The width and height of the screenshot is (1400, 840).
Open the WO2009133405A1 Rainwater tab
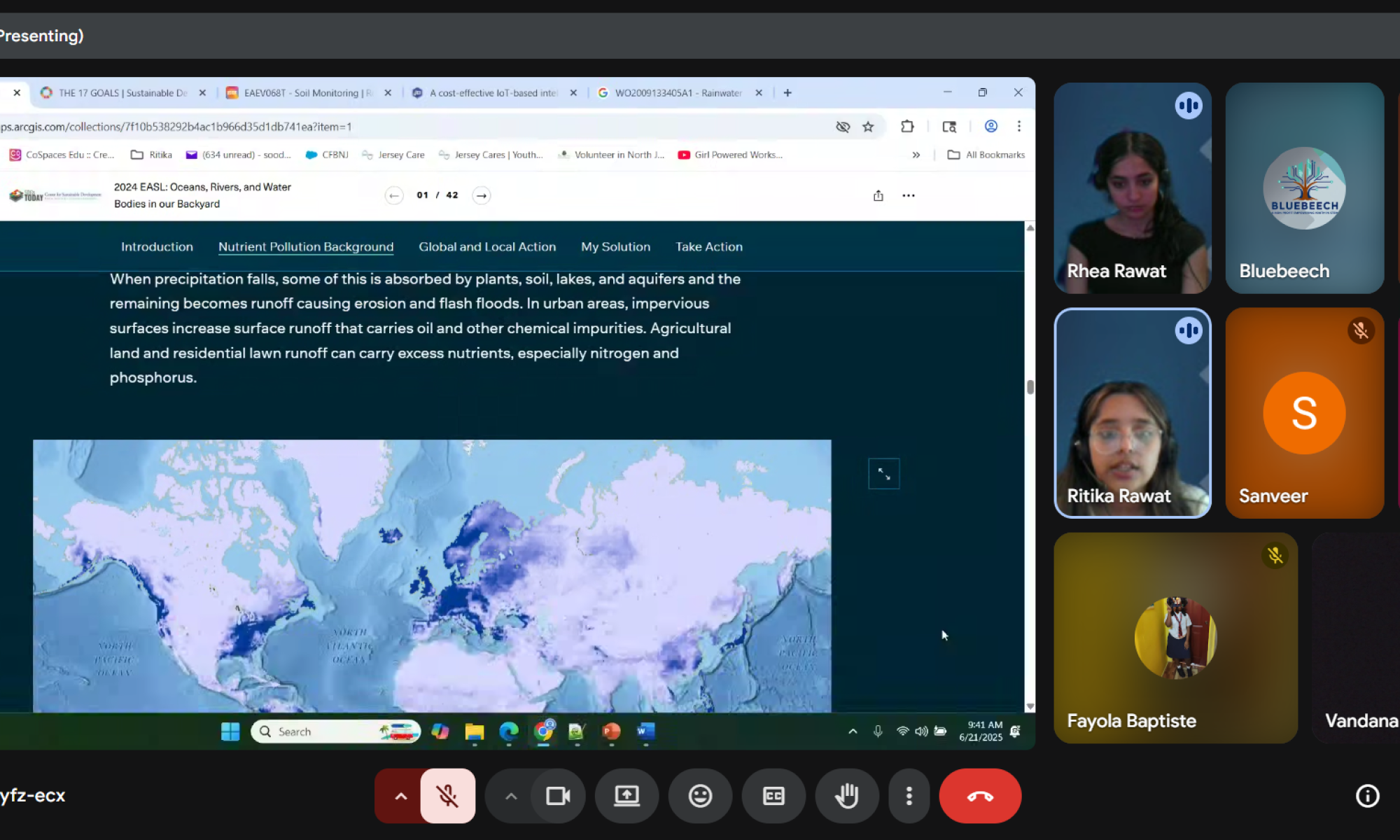pyautogui.click(x=678, y=92)
